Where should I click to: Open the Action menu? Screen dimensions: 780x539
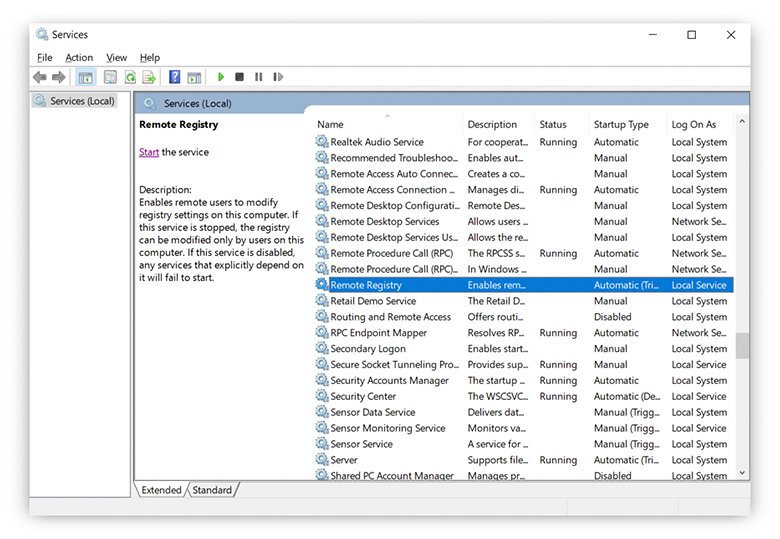[x=79, y=58]
